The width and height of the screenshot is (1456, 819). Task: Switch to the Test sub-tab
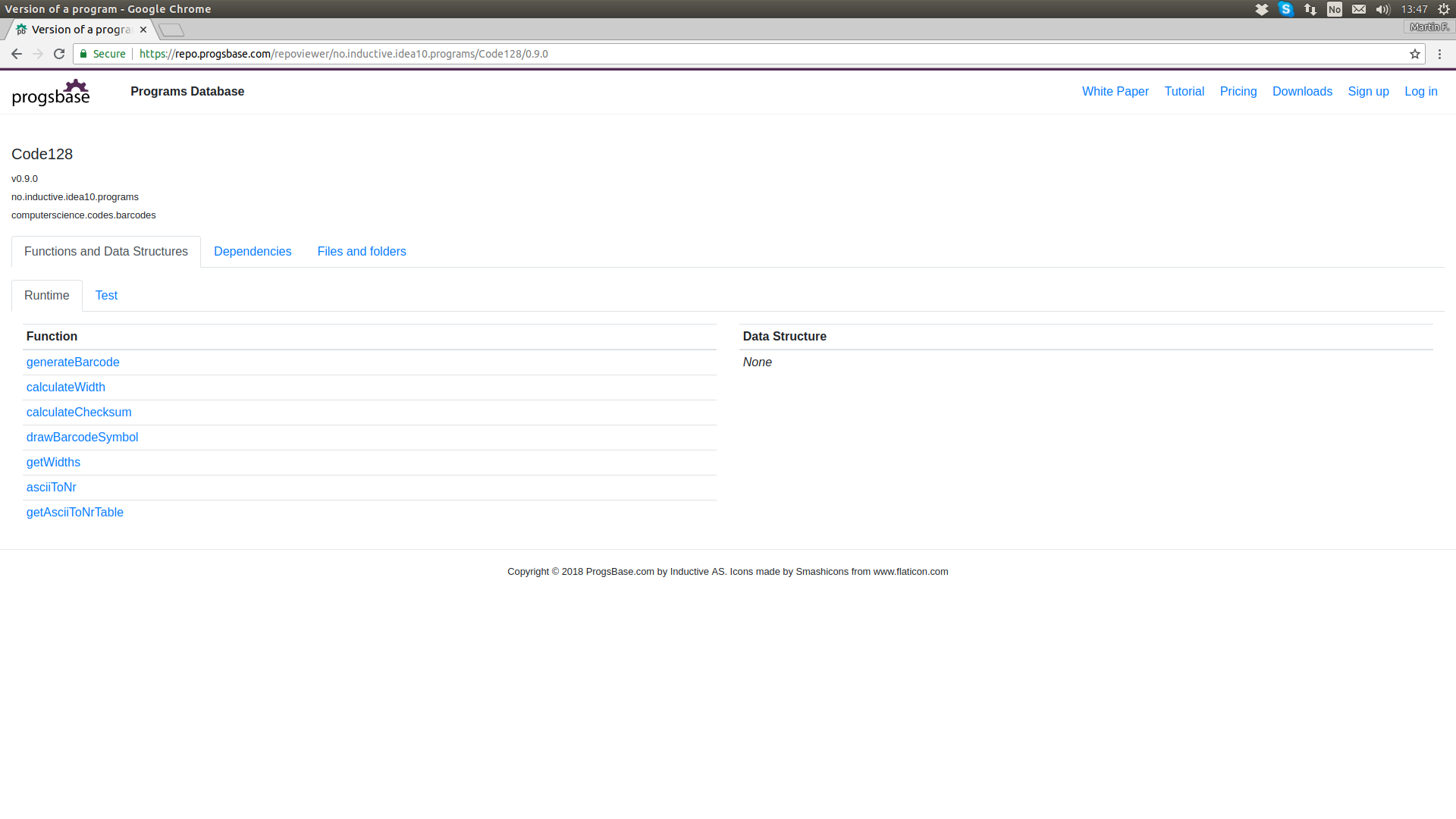[106, 295]
